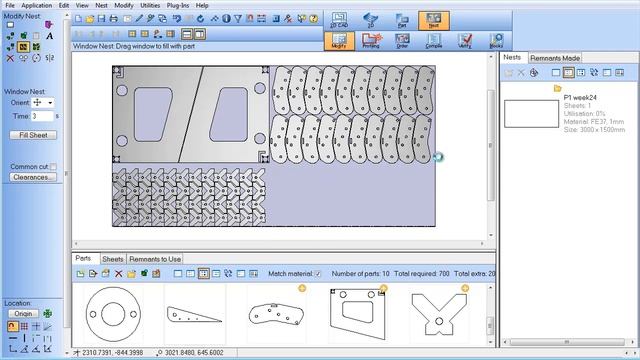Toggle the Common cut checkbox

(x=53, y=167)
